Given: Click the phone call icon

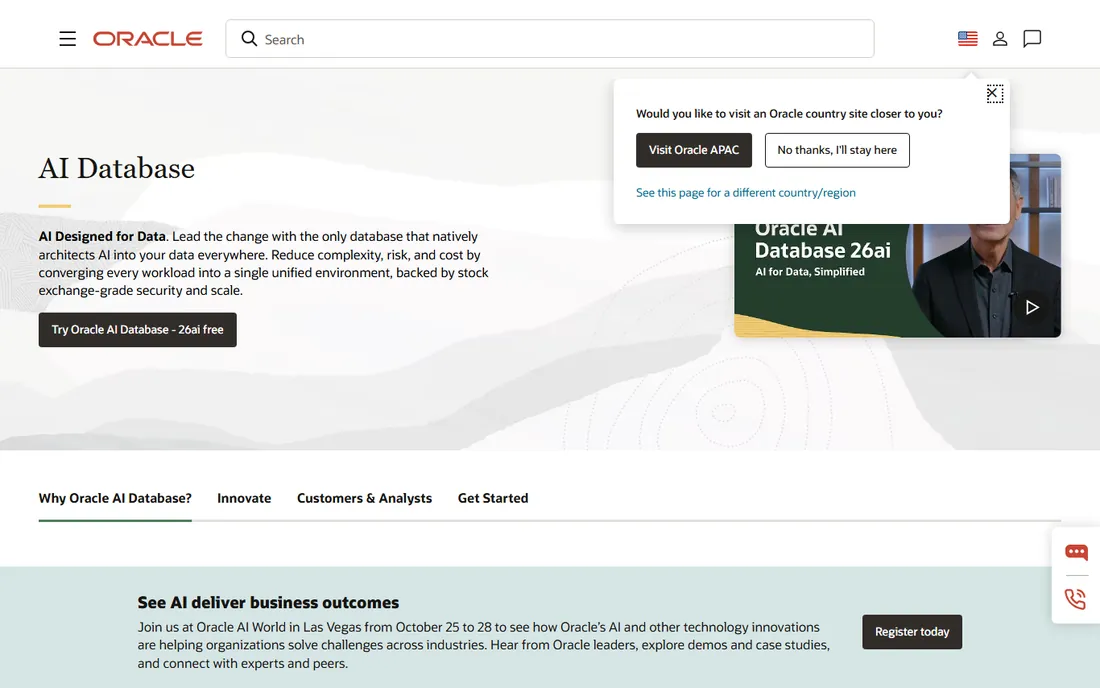Looking at the screenshot, I should [1075, 599].
